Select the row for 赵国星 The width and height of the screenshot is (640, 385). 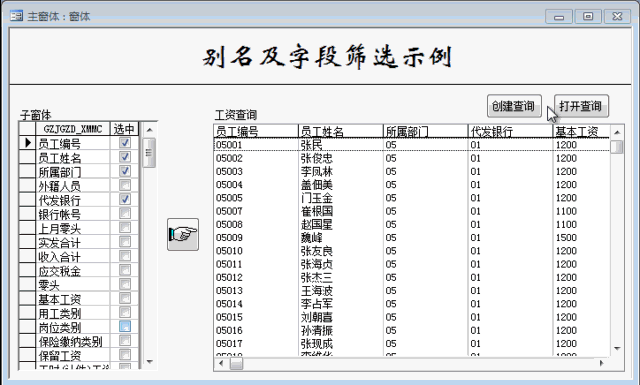point(412,225)
